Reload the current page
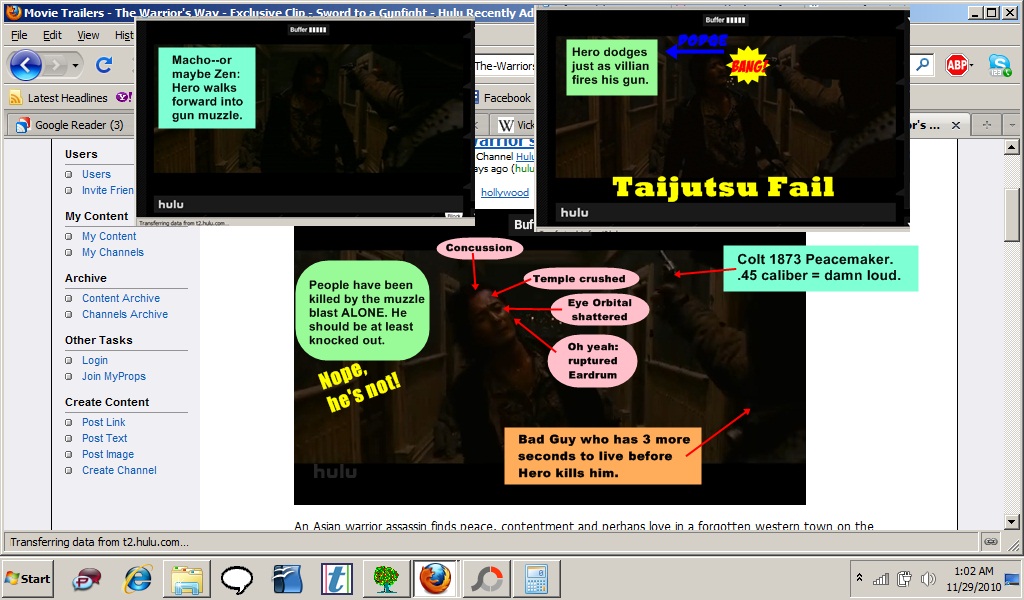The height and width of the screenshot is (600, 1024). [104, 65]
